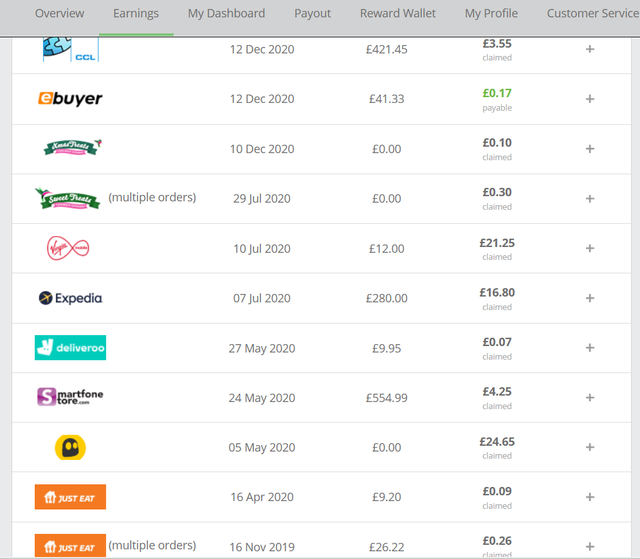The image size is (640, 559).
Task: Expand the Virgin Mobile £21.25 row
Action: click(590, 248)
